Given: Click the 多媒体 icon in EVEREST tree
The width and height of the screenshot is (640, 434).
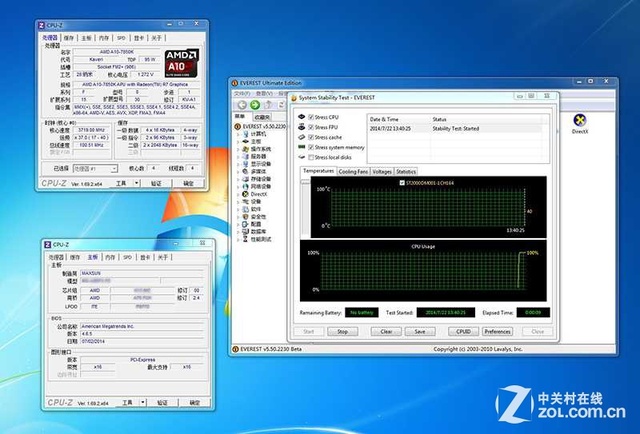Looking at the screenshot, I should click(246, 171).
